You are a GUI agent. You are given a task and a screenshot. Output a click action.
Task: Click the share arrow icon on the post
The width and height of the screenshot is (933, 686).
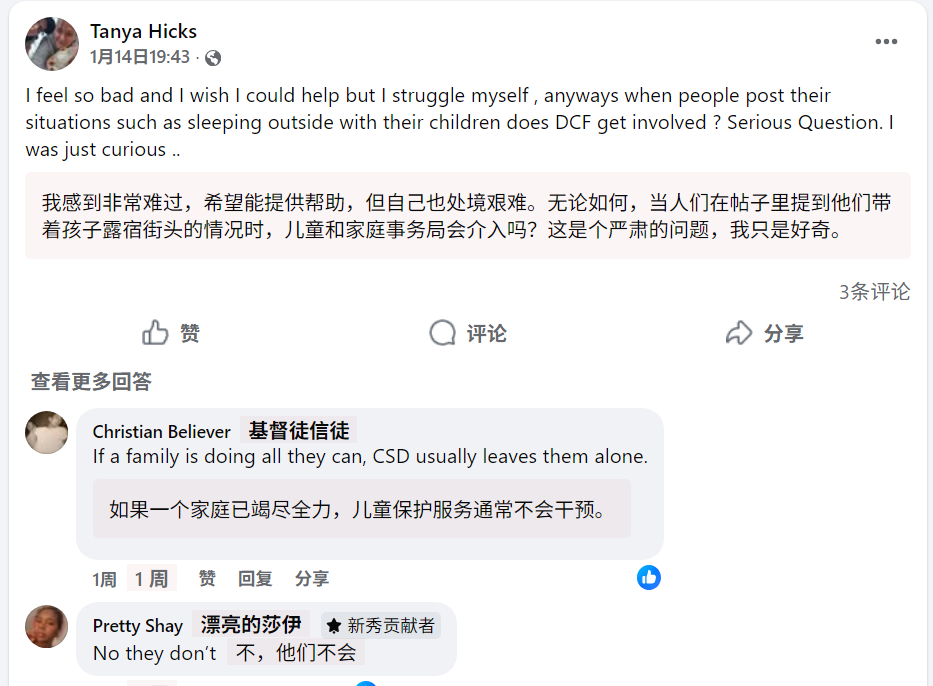click(x=738, y=333)
